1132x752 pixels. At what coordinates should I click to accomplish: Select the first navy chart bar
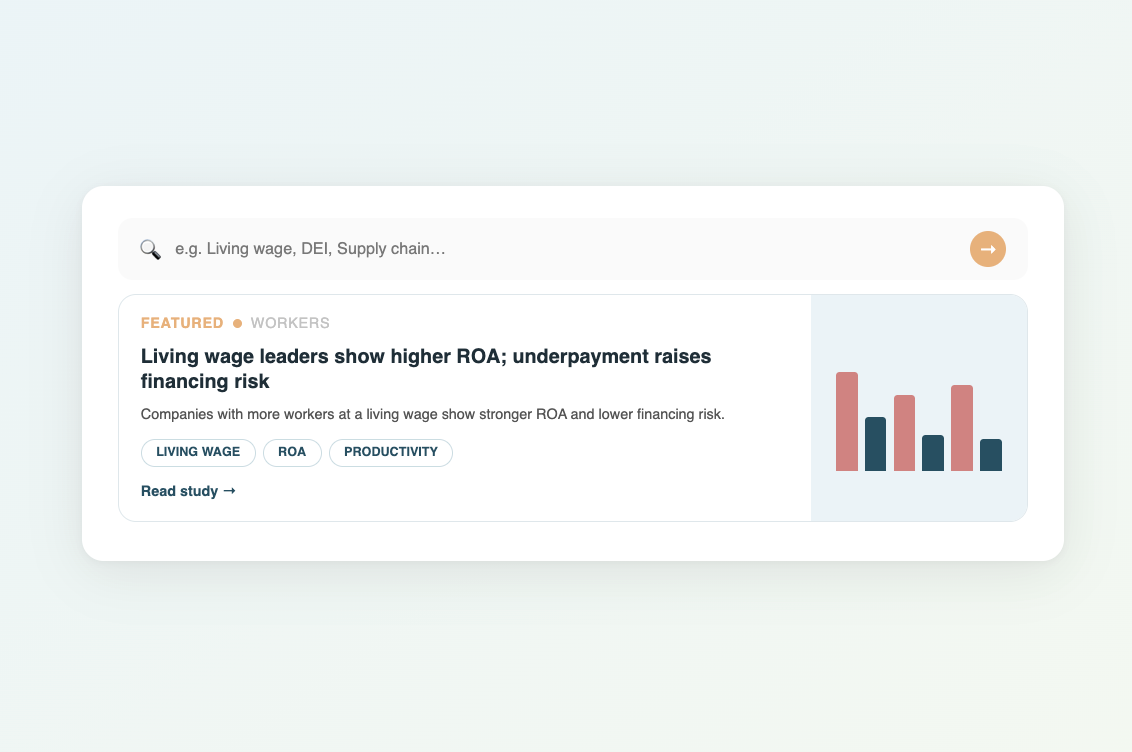[x=875, y=444]
